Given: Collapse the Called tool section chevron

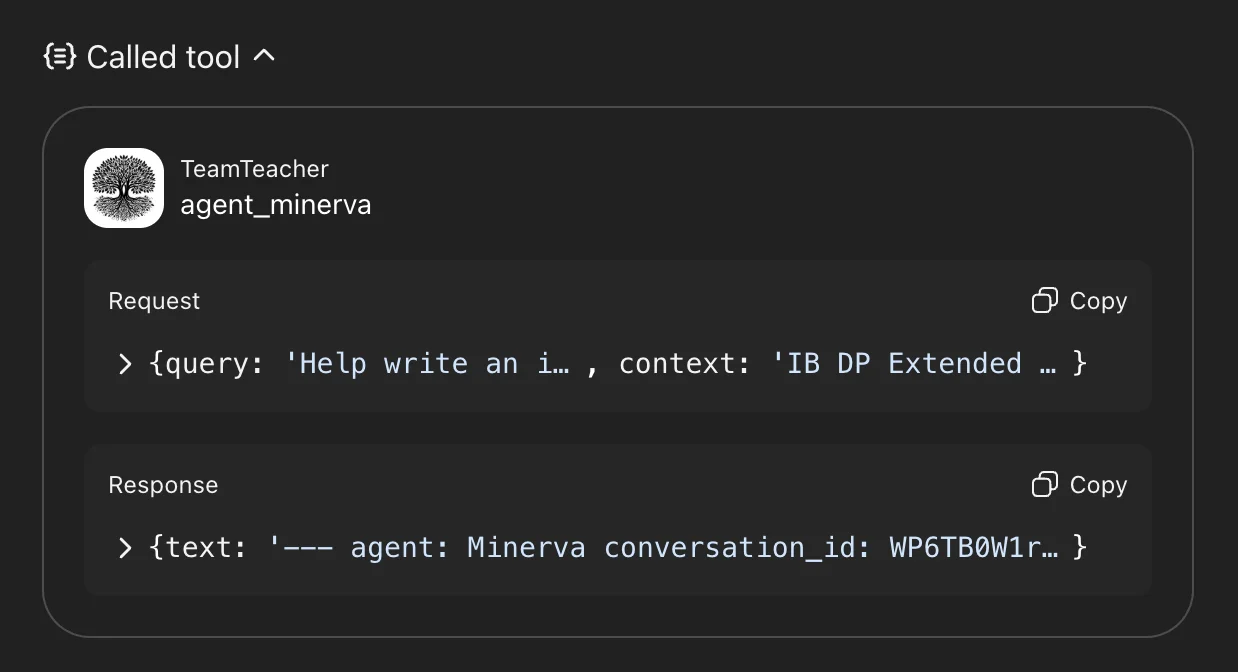Looking at the screenshot, I should [264, 56].
